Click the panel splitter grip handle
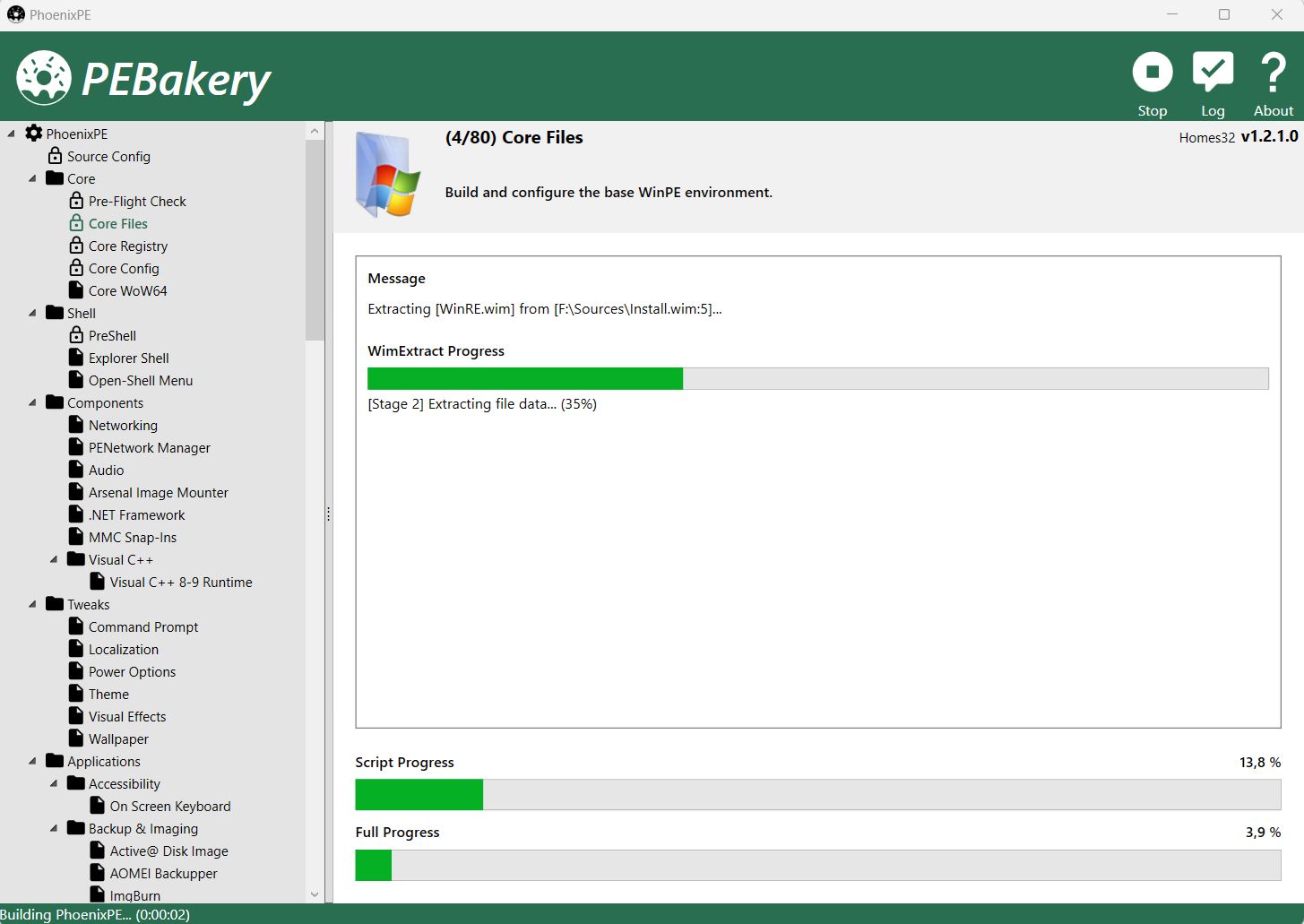 click(x=329, y=514)
